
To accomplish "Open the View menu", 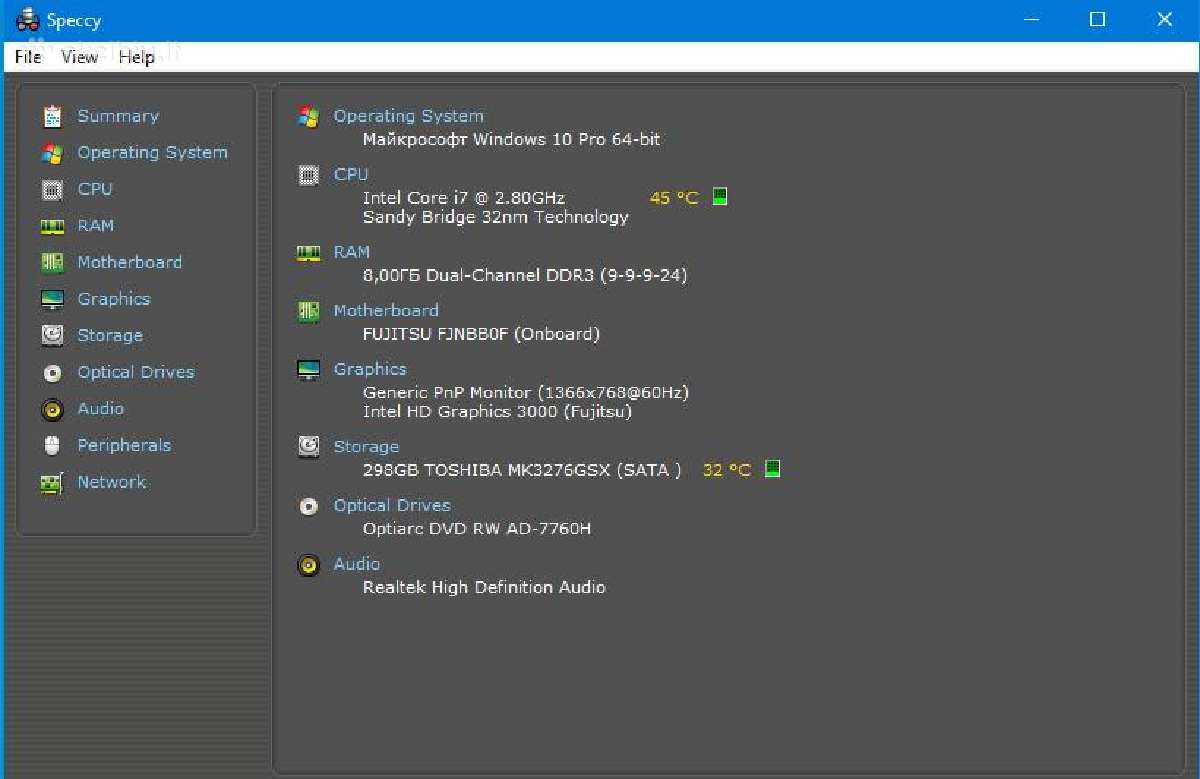I will pyautogui.click(x=79, y=57).
